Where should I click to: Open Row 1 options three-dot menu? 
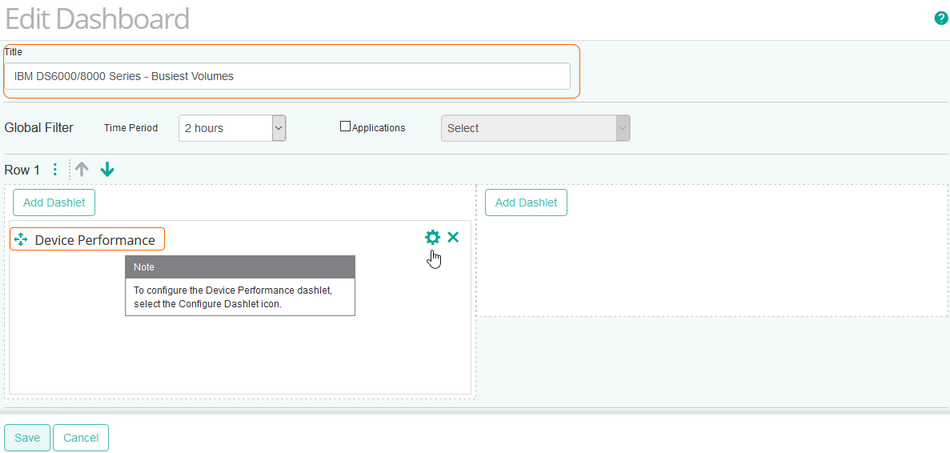pyautogui.click(x=55, y=170)
